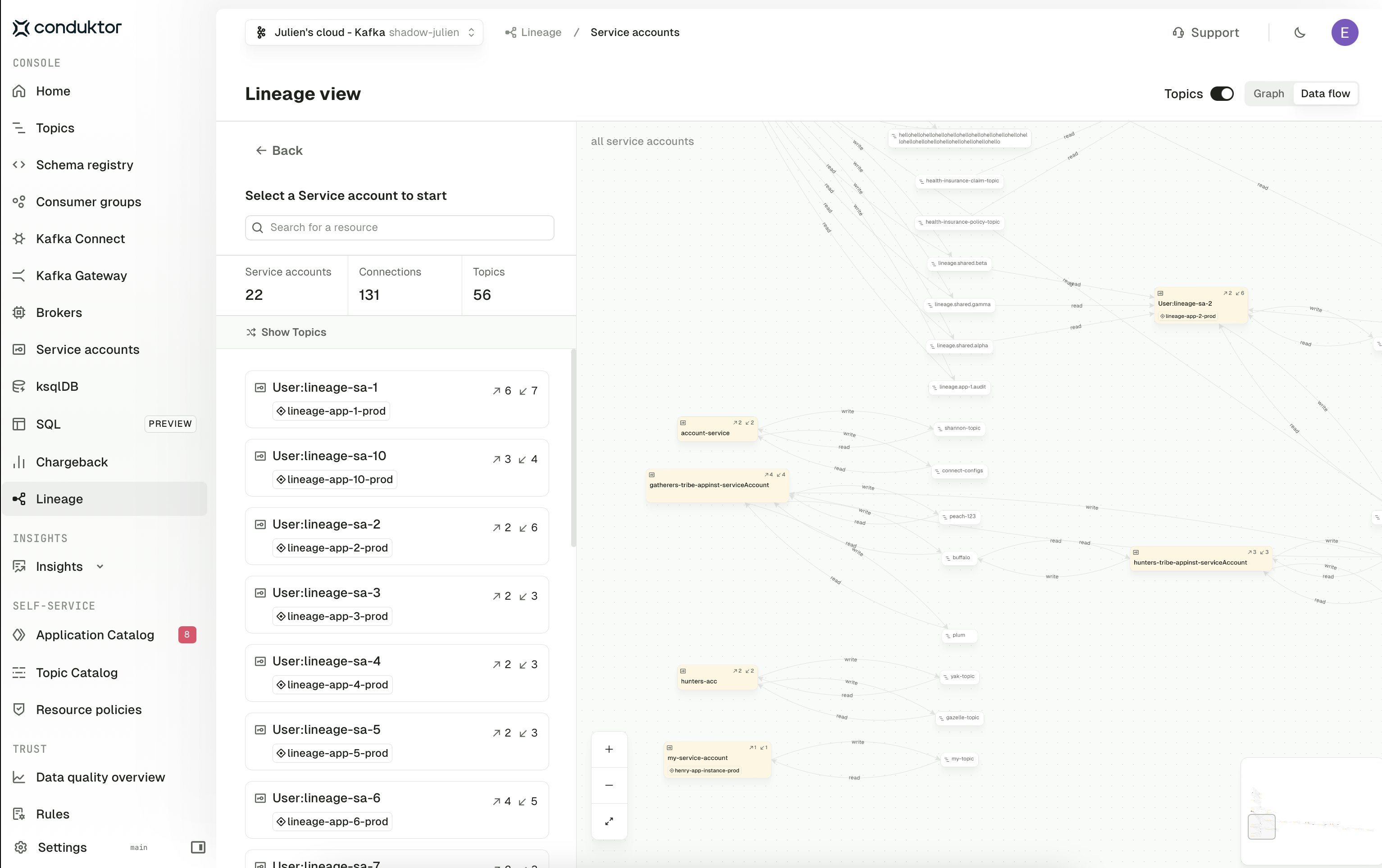Click the Brokers chip icon
The image size is (1382, 868).
tap(19, 312)
